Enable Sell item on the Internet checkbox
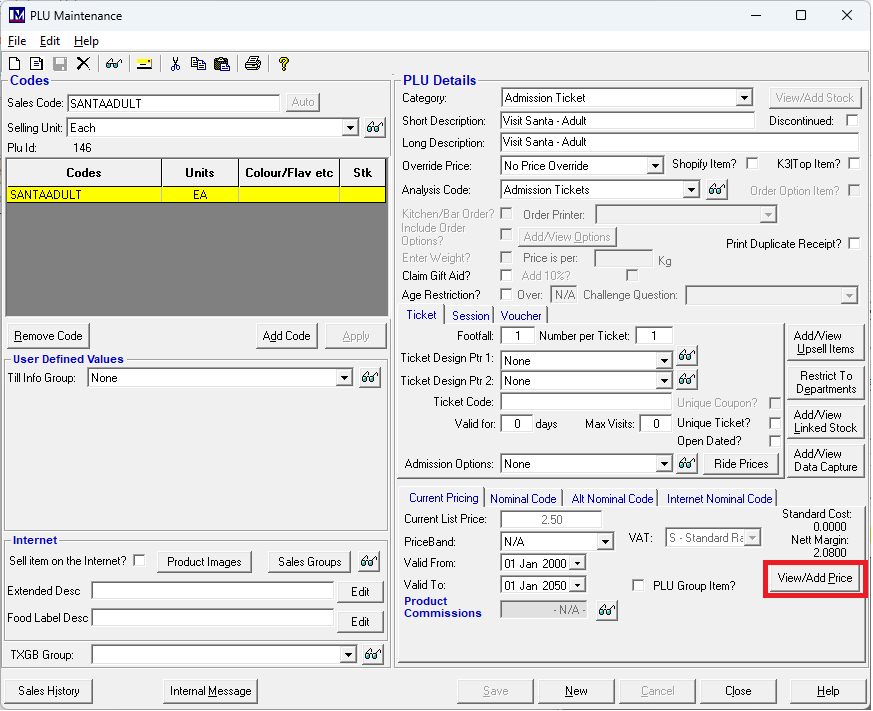This screenshot has height=711, width=873. point(139,560)
